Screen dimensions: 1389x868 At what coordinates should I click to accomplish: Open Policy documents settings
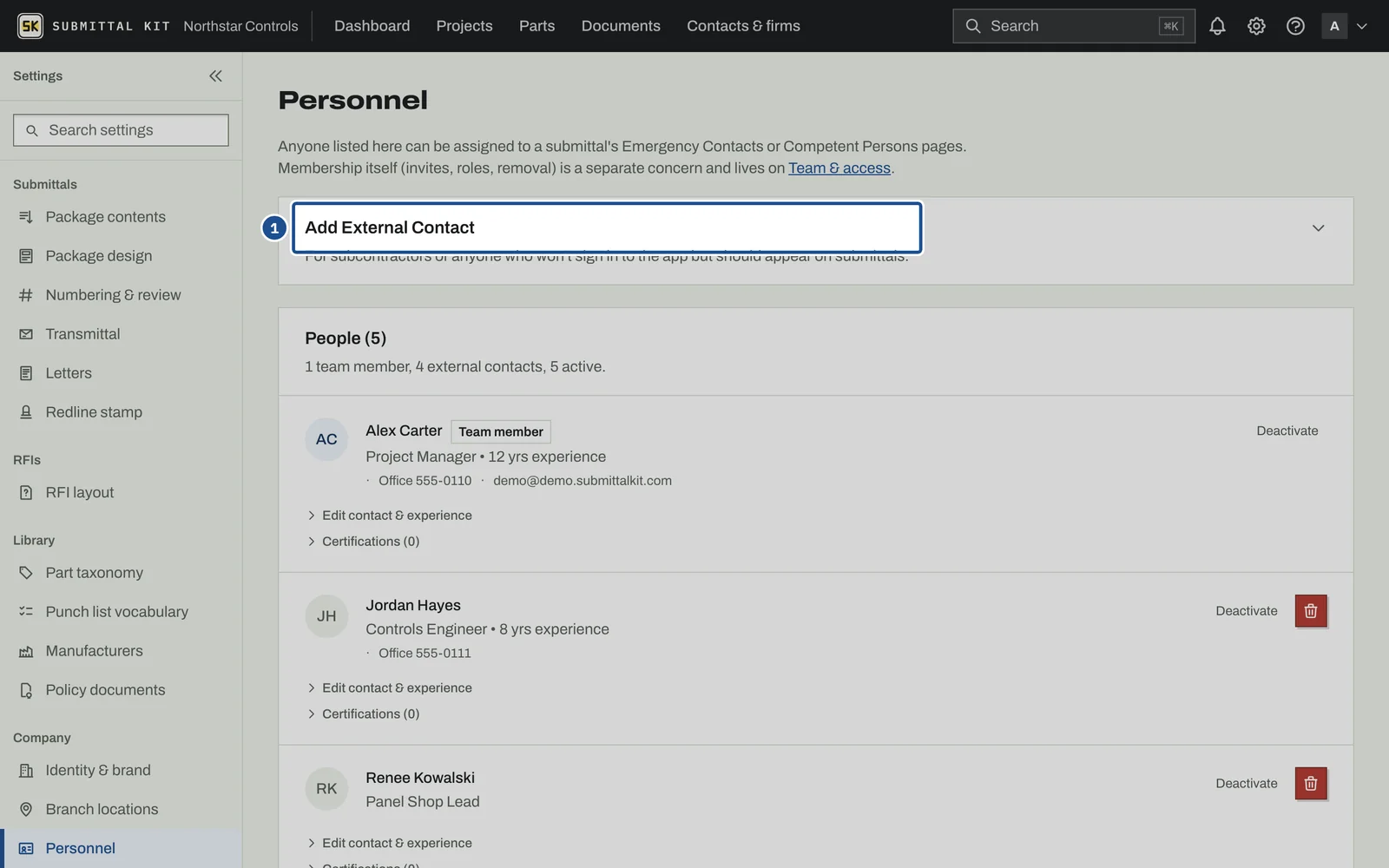121,690
